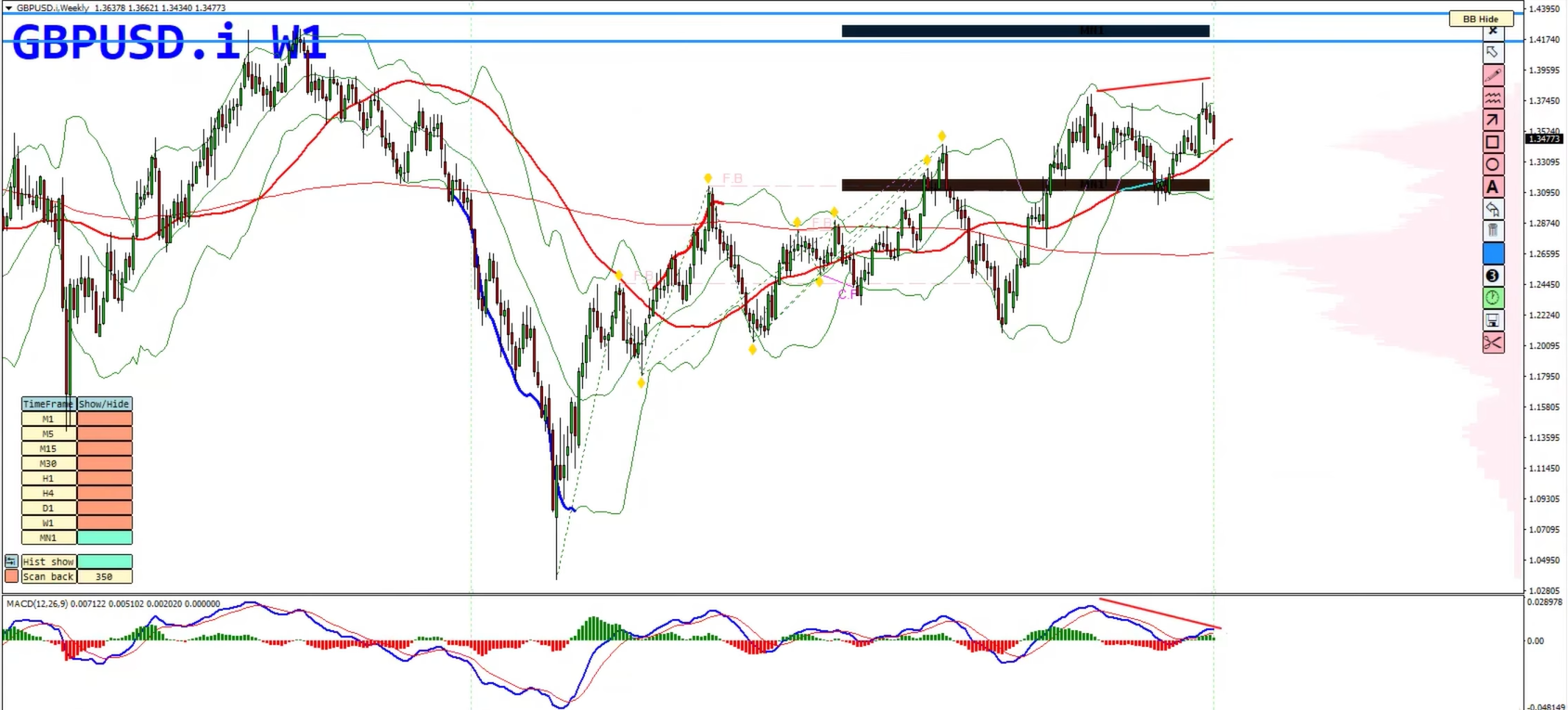Click the M5 timeframe label

point(48,433)
